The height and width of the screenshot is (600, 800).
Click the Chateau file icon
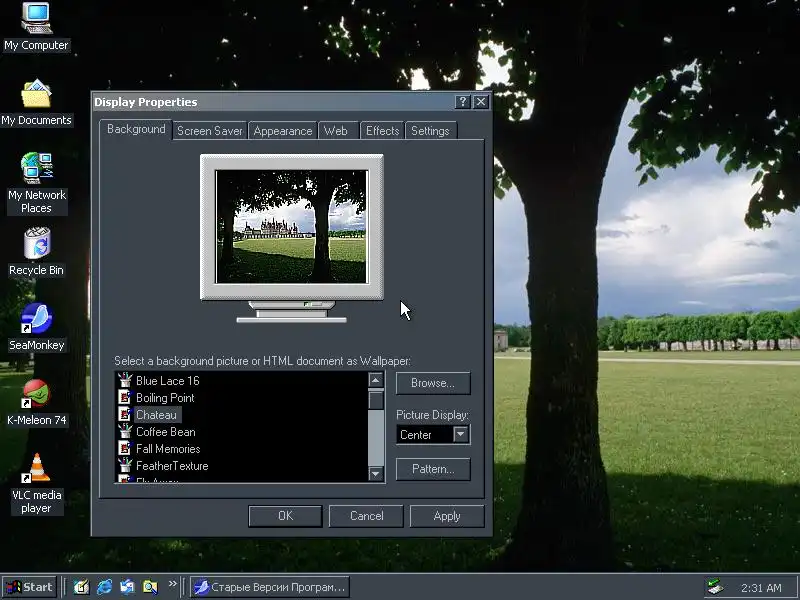pyautogui.click(x=125, y=414)
